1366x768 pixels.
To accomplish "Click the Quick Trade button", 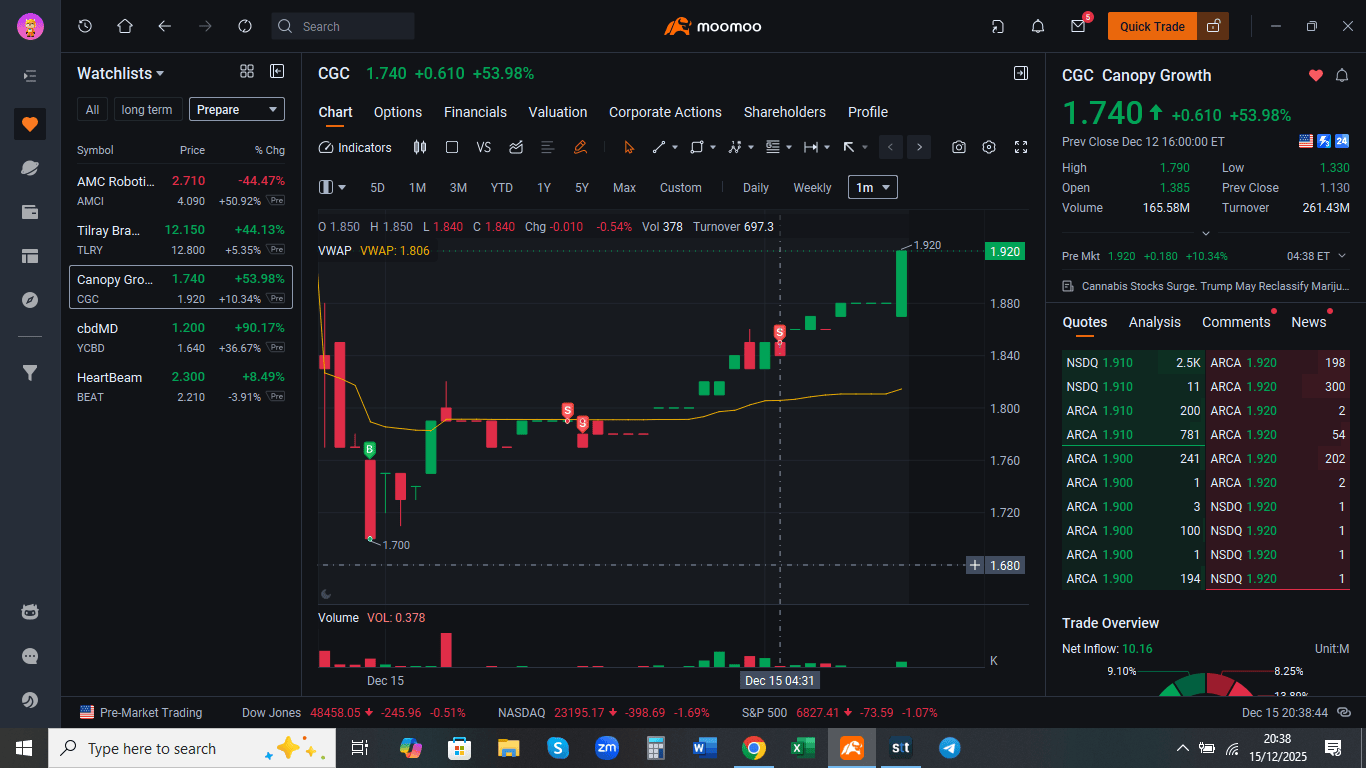I will click(1152, 26).
